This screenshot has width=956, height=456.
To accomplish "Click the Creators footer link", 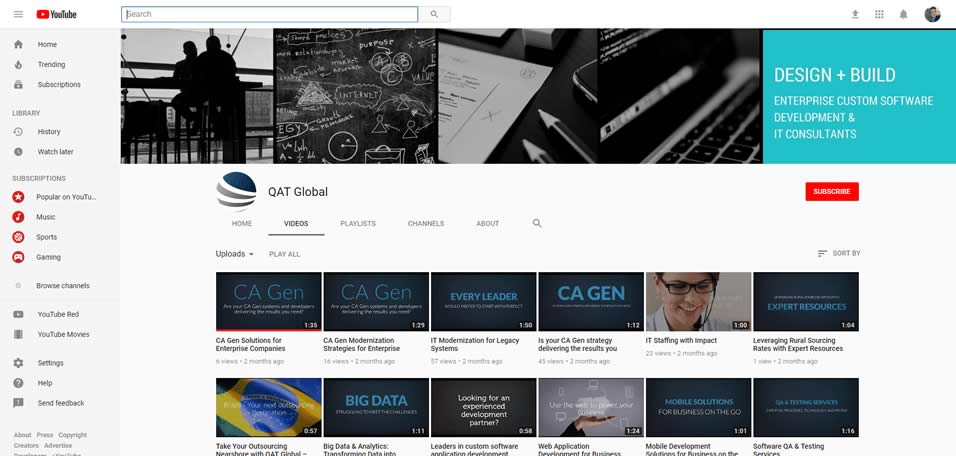I will click(26, 446).
